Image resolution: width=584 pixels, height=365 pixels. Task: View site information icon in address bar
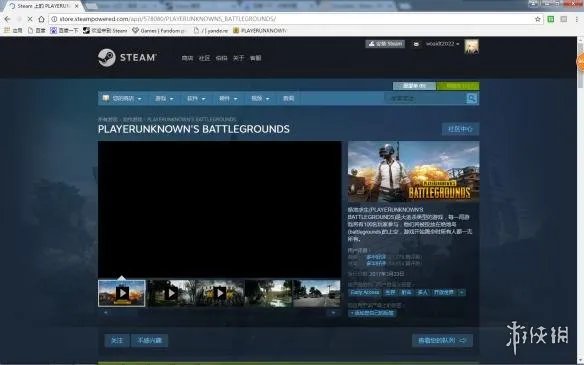click(x=54, y=19)
